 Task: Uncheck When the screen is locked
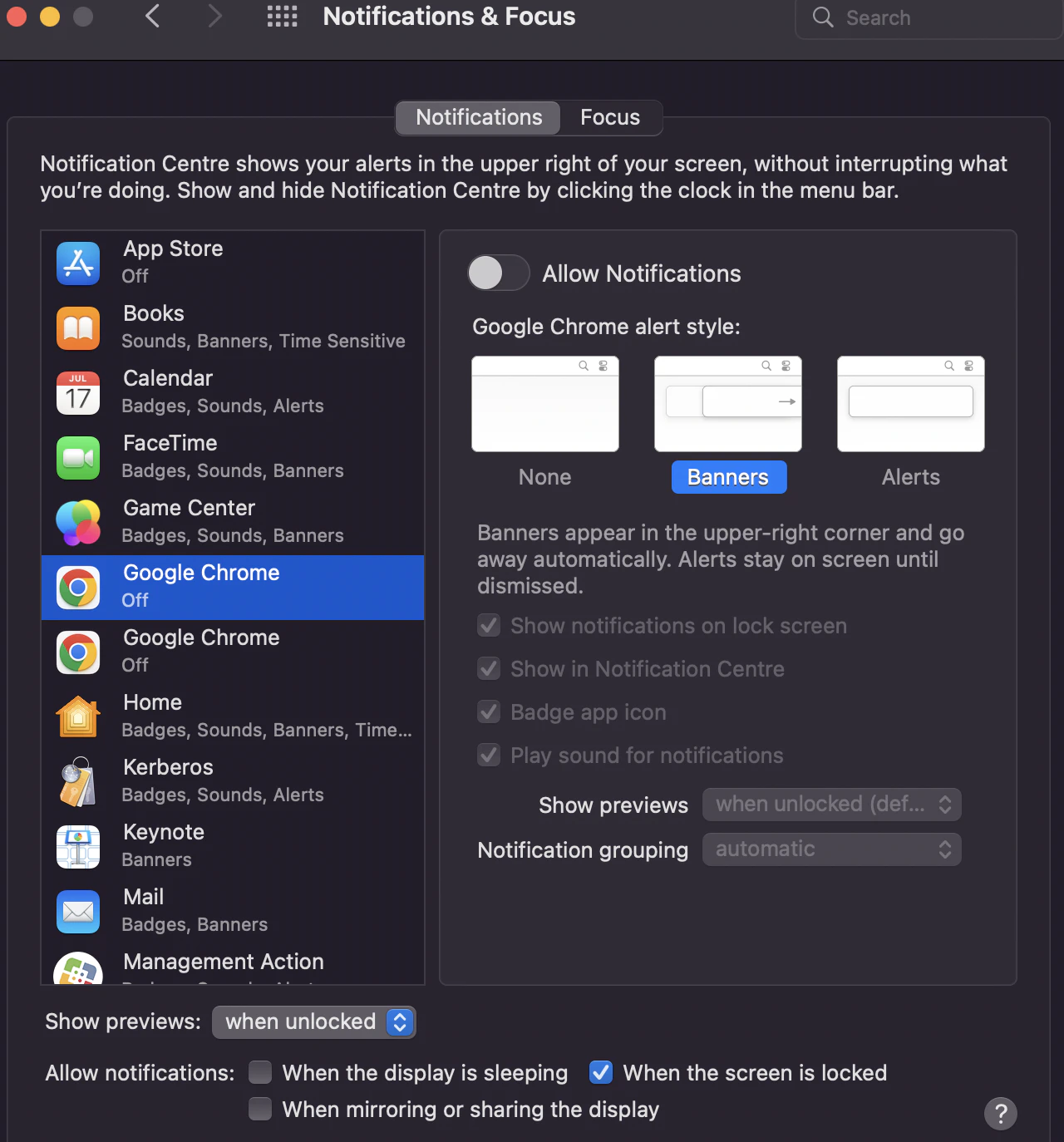601,1072
